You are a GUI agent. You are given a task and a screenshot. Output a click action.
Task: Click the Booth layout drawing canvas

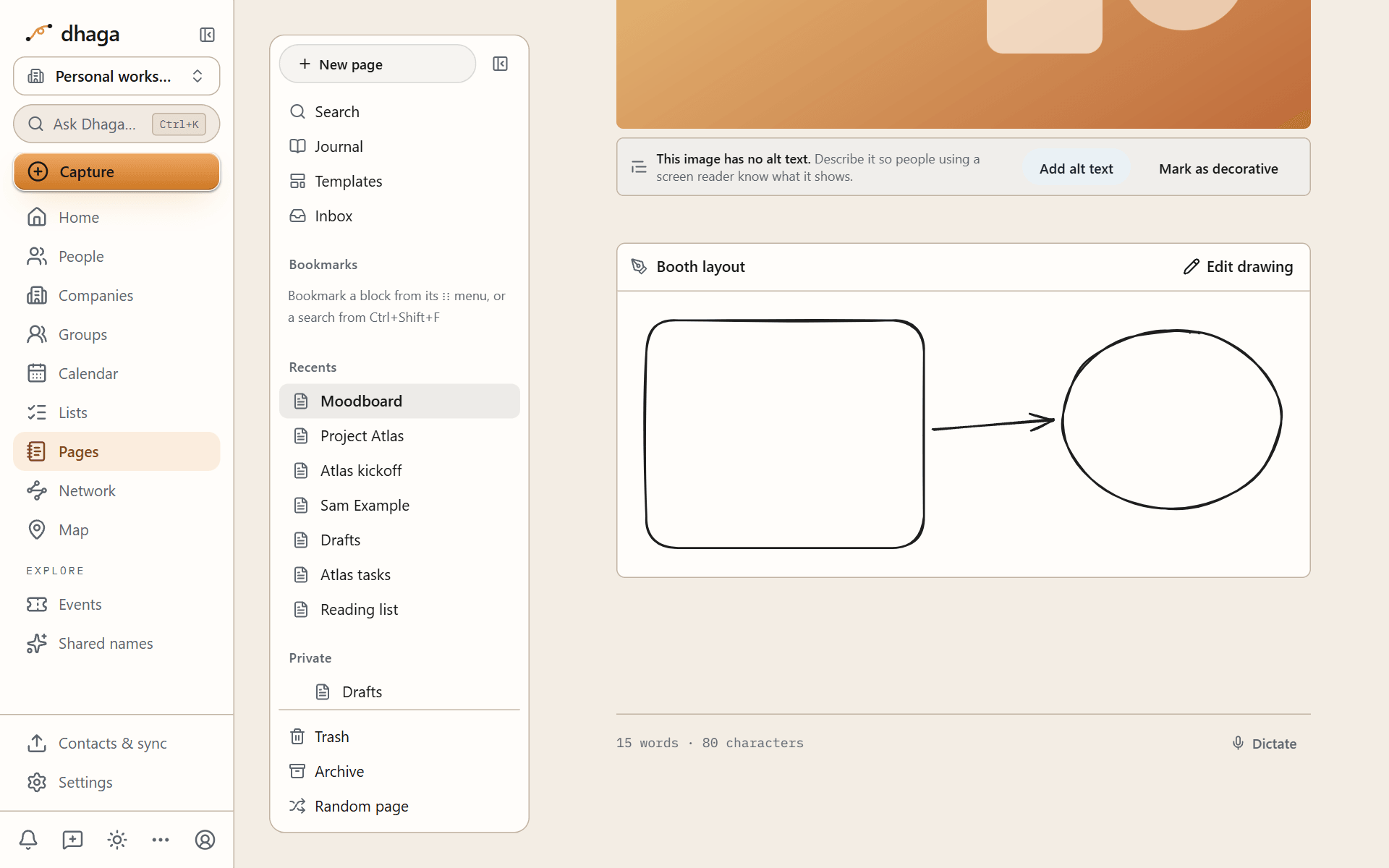click(x=963, y=434)
